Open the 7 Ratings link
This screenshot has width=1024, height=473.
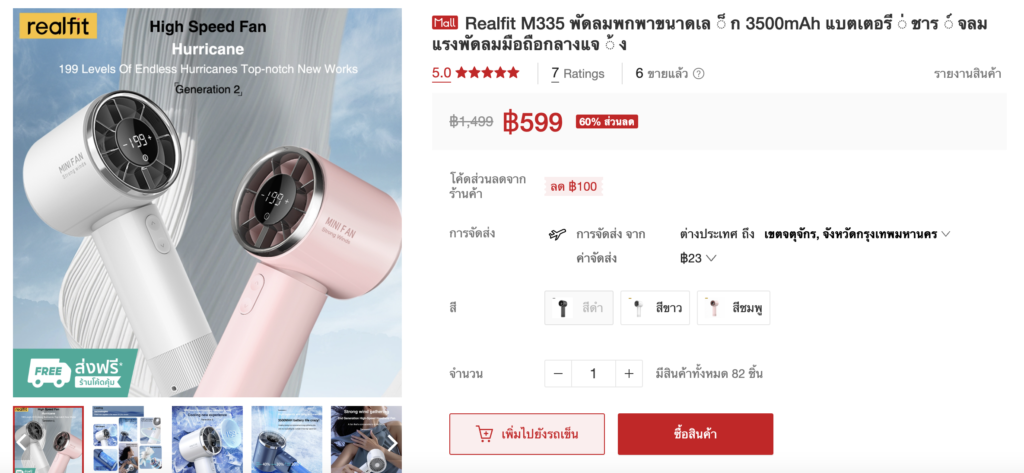click(x=578, y=74)
